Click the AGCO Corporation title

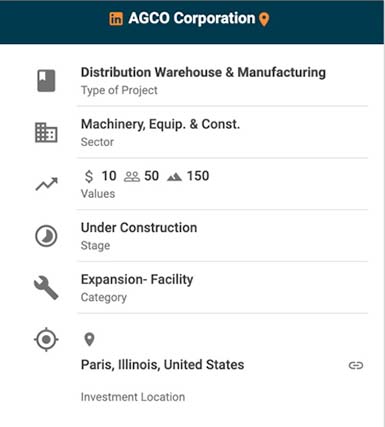192,18
